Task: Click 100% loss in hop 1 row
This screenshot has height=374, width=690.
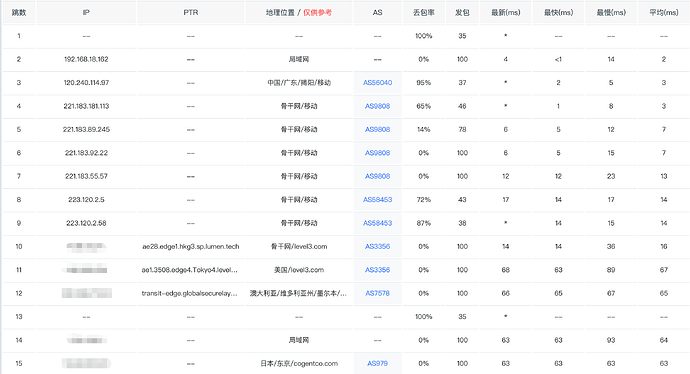Action: (423, 36)
